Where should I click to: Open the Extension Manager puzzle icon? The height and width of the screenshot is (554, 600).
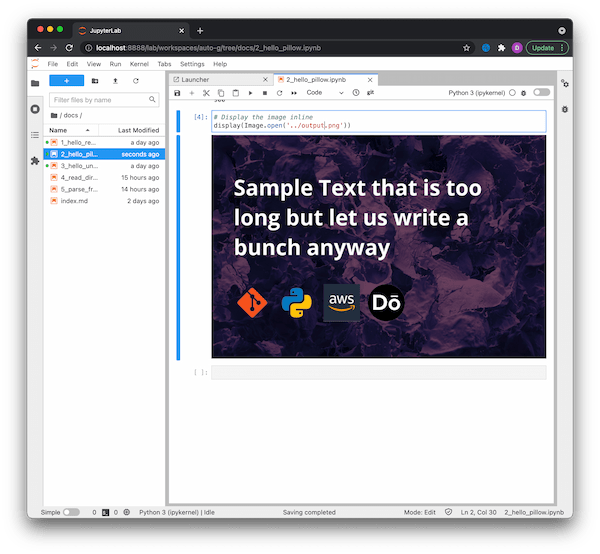click(x=35, y=160)
